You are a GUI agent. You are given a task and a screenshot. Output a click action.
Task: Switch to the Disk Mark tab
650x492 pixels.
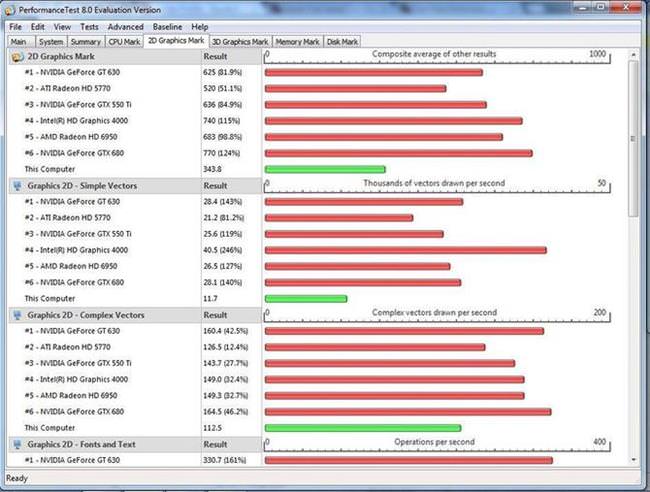(x=342, y=42)
